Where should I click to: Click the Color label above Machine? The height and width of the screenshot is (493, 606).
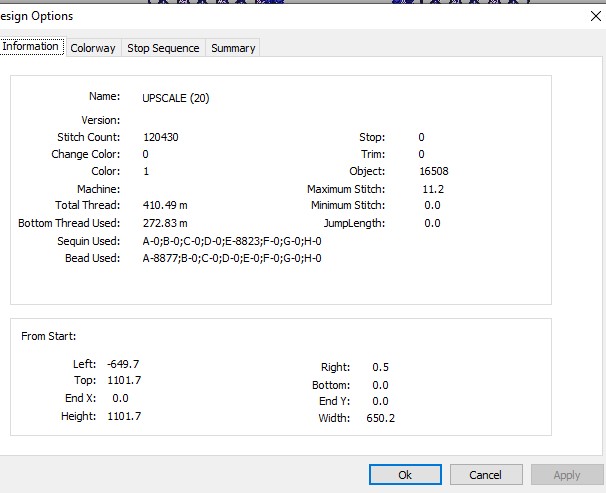[106, 171]
